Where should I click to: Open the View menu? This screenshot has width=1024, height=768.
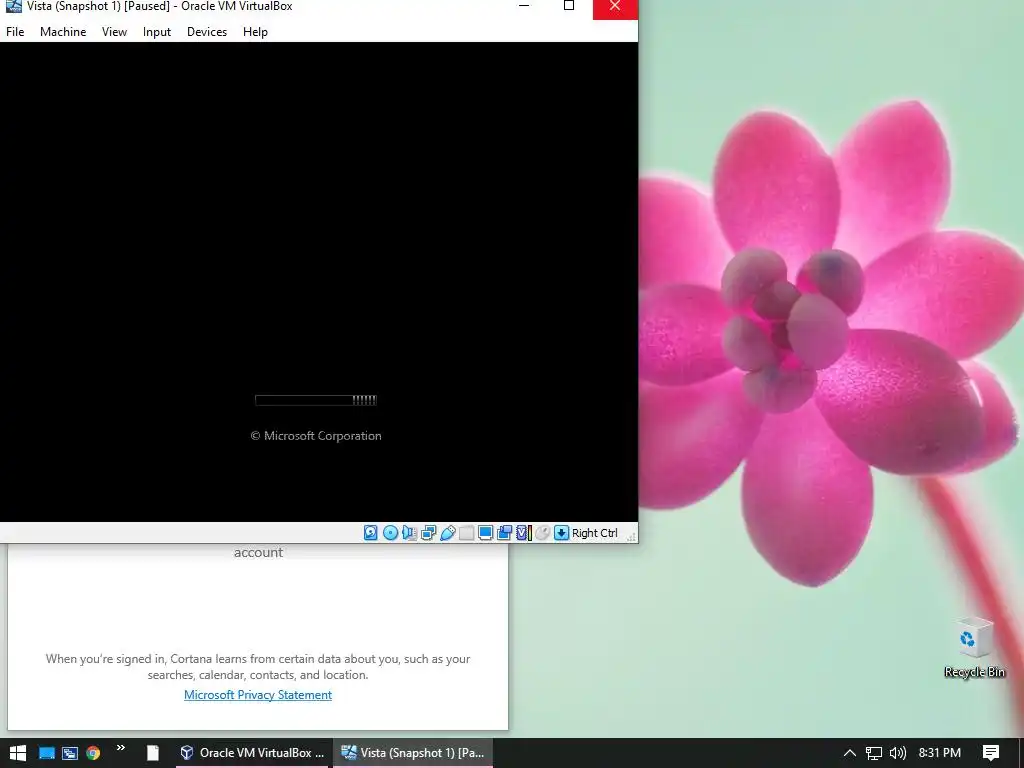point(114,32)
